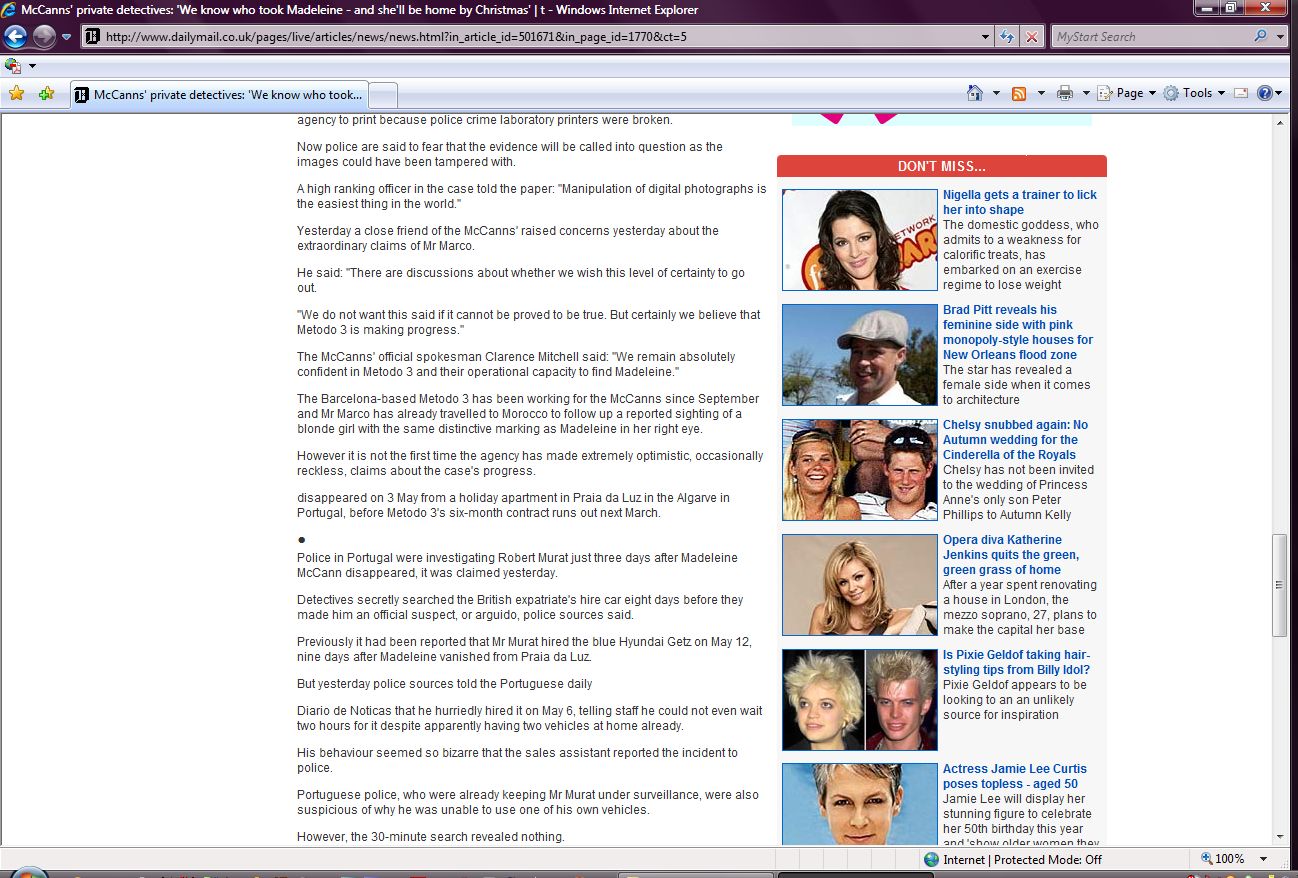Click the search magnifier icon
Screen dimensions: 1298x878
[x=1260, y=37]
